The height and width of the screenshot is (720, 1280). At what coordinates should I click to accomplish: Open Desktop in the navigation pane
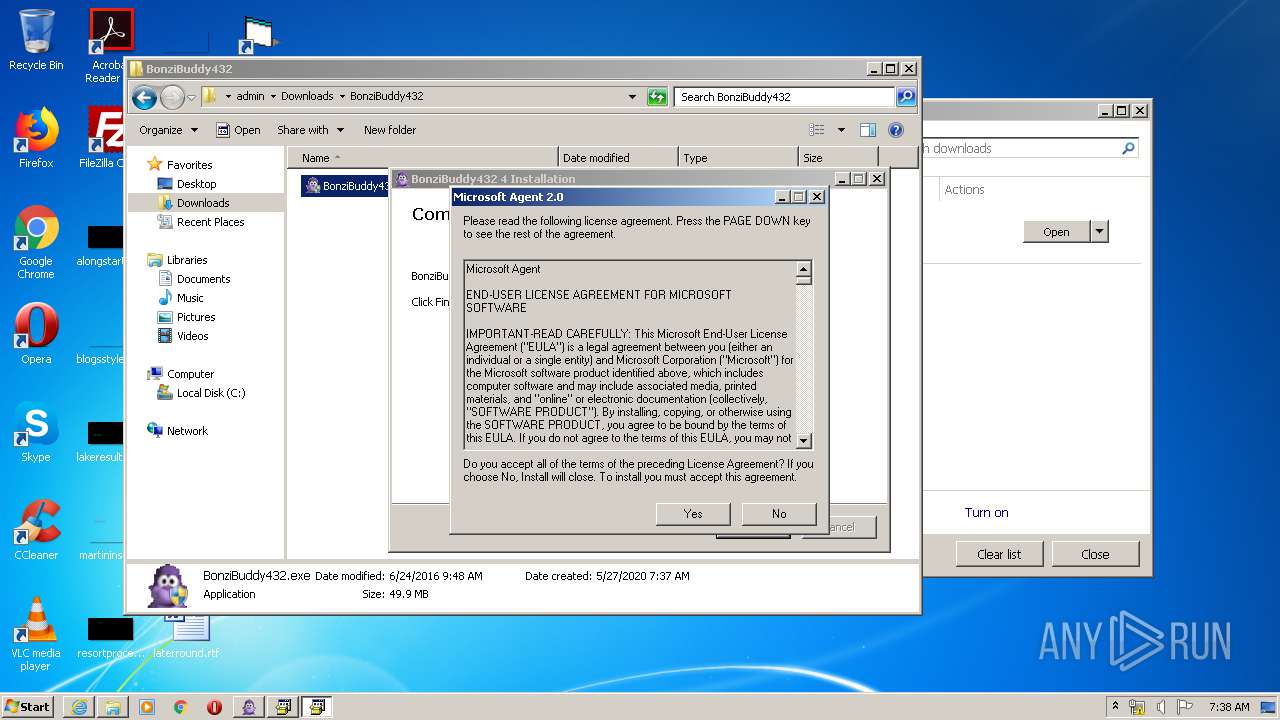[187, 184]
